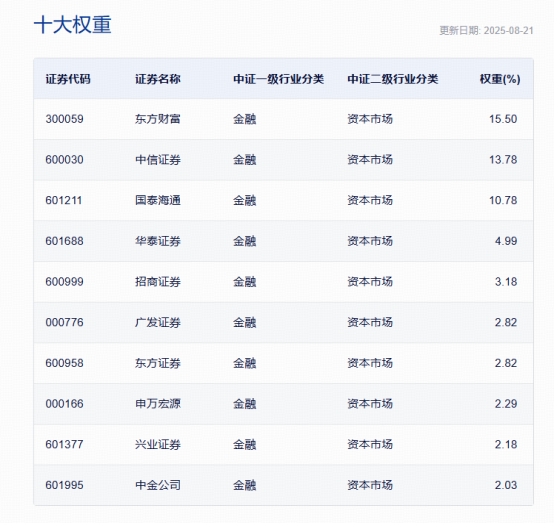Open stock code 300059
554x524 pixels.
64,119
